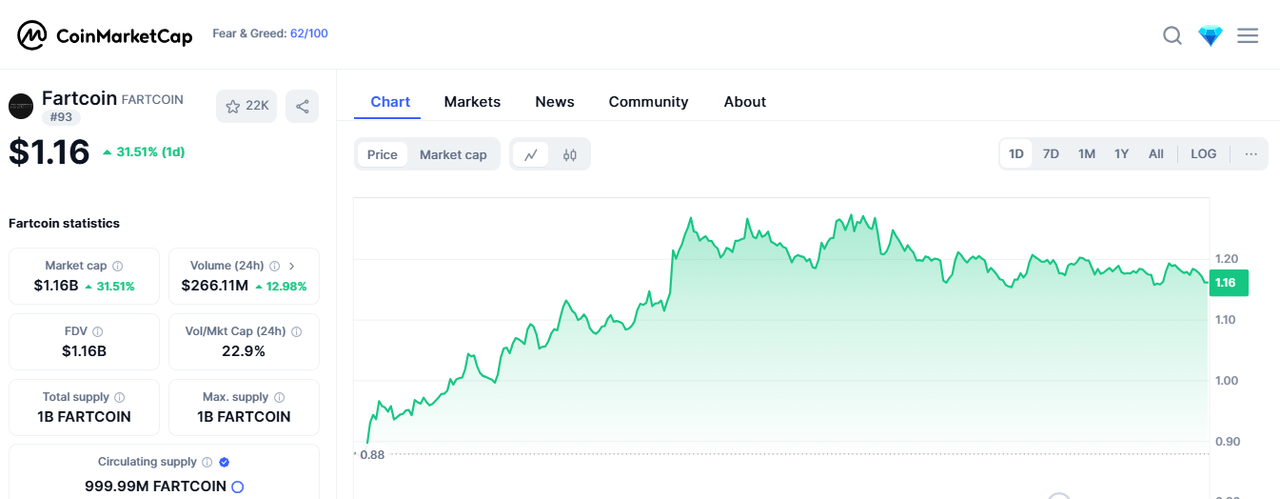Set chart range to 1Y
The width and height of the screenshot is (1280, 499).
1122,154
